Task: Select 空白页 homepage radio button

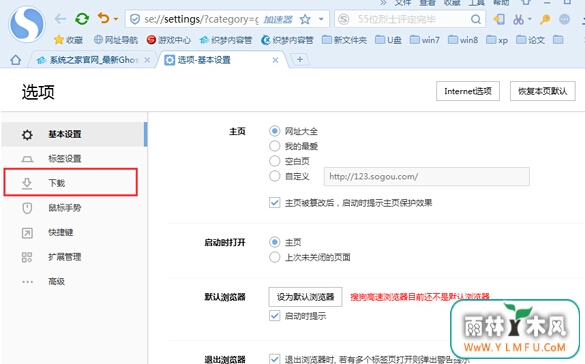Action: [275, 161]
